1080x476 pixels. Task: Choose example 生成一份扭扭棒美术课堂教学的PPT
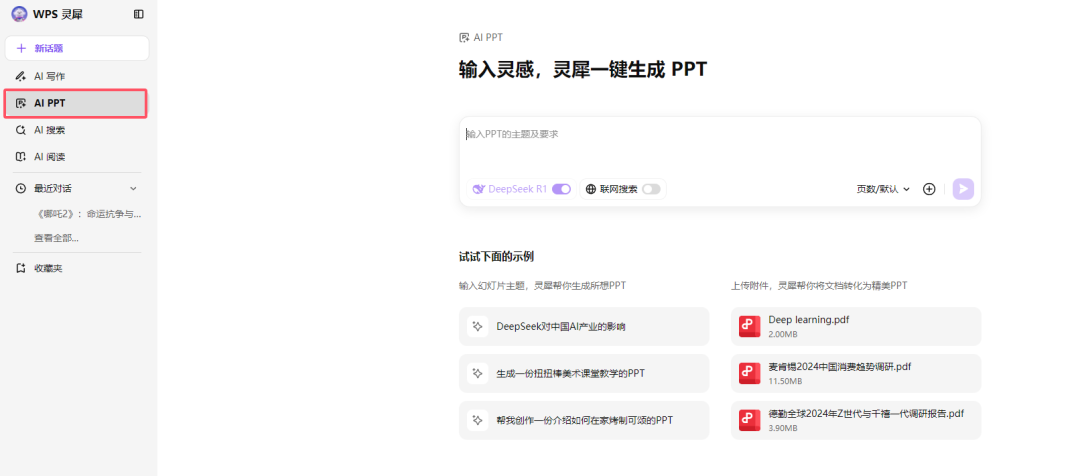click(584, 373)
